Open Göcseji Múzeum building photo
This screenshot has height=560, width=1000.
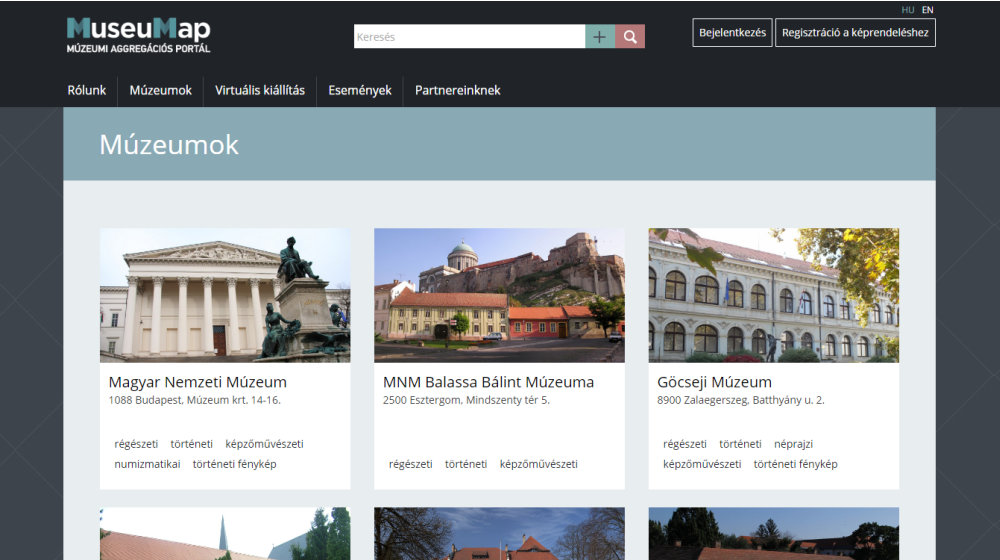(774, 295)
